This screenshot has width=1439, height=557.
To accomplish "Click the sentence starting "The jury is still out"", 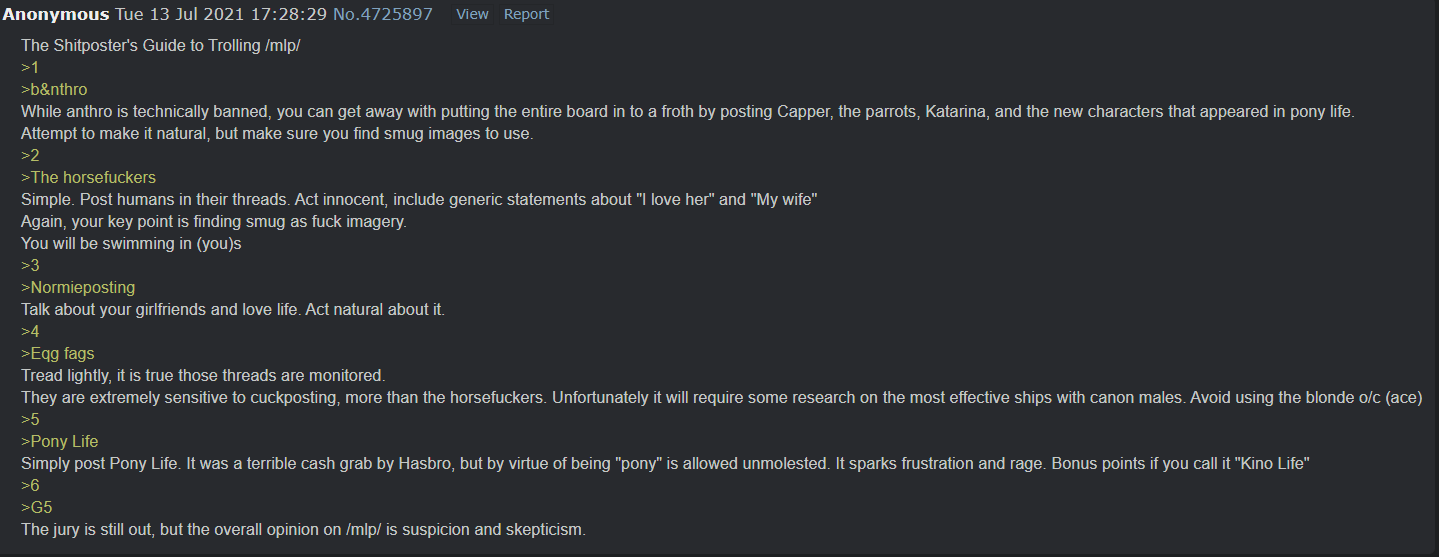I will click(303, 530).
